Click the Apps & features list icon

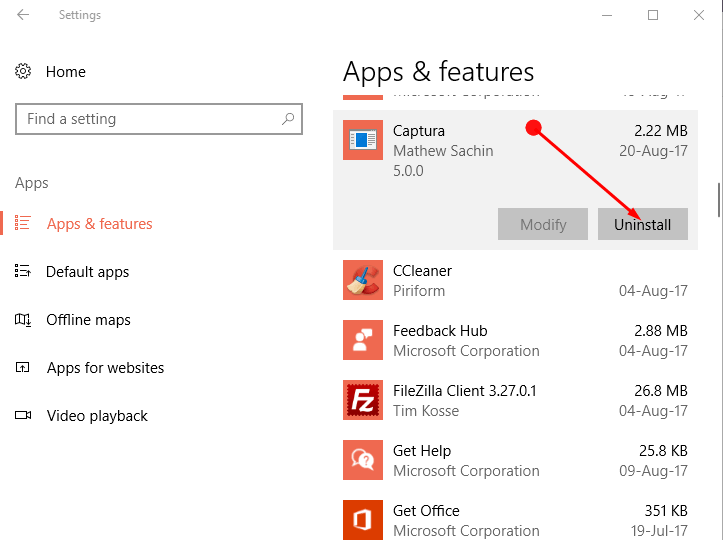pyautogui.click(x=23, y=223)
